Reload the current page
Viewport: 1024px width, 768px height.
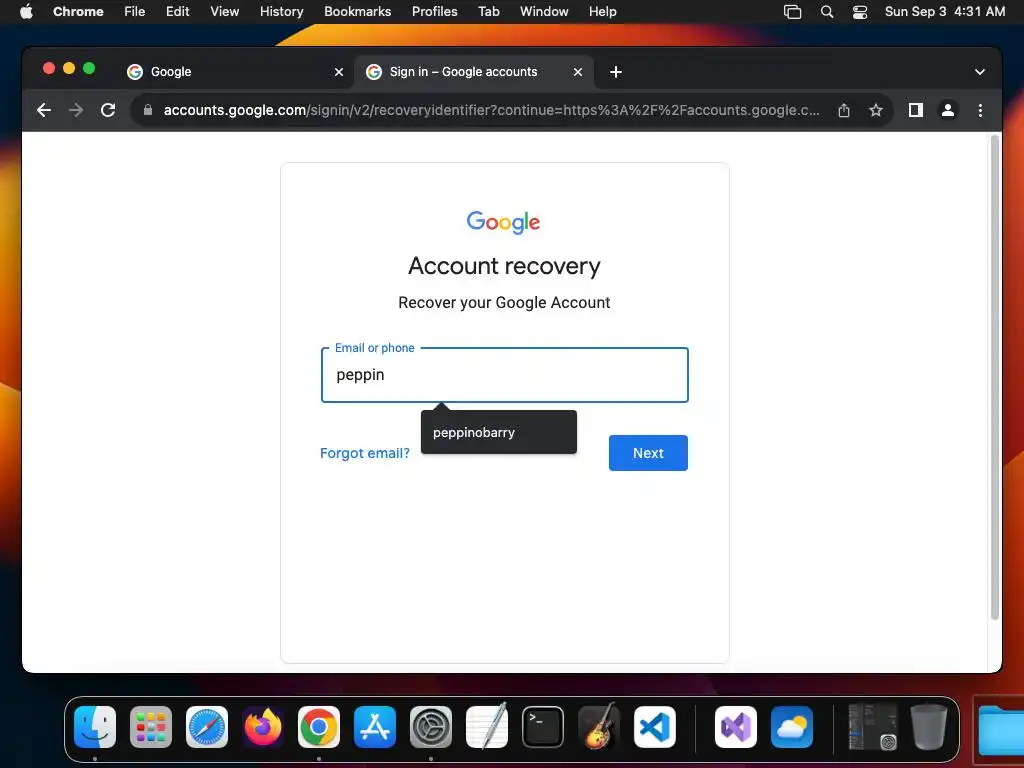point(108,110)
